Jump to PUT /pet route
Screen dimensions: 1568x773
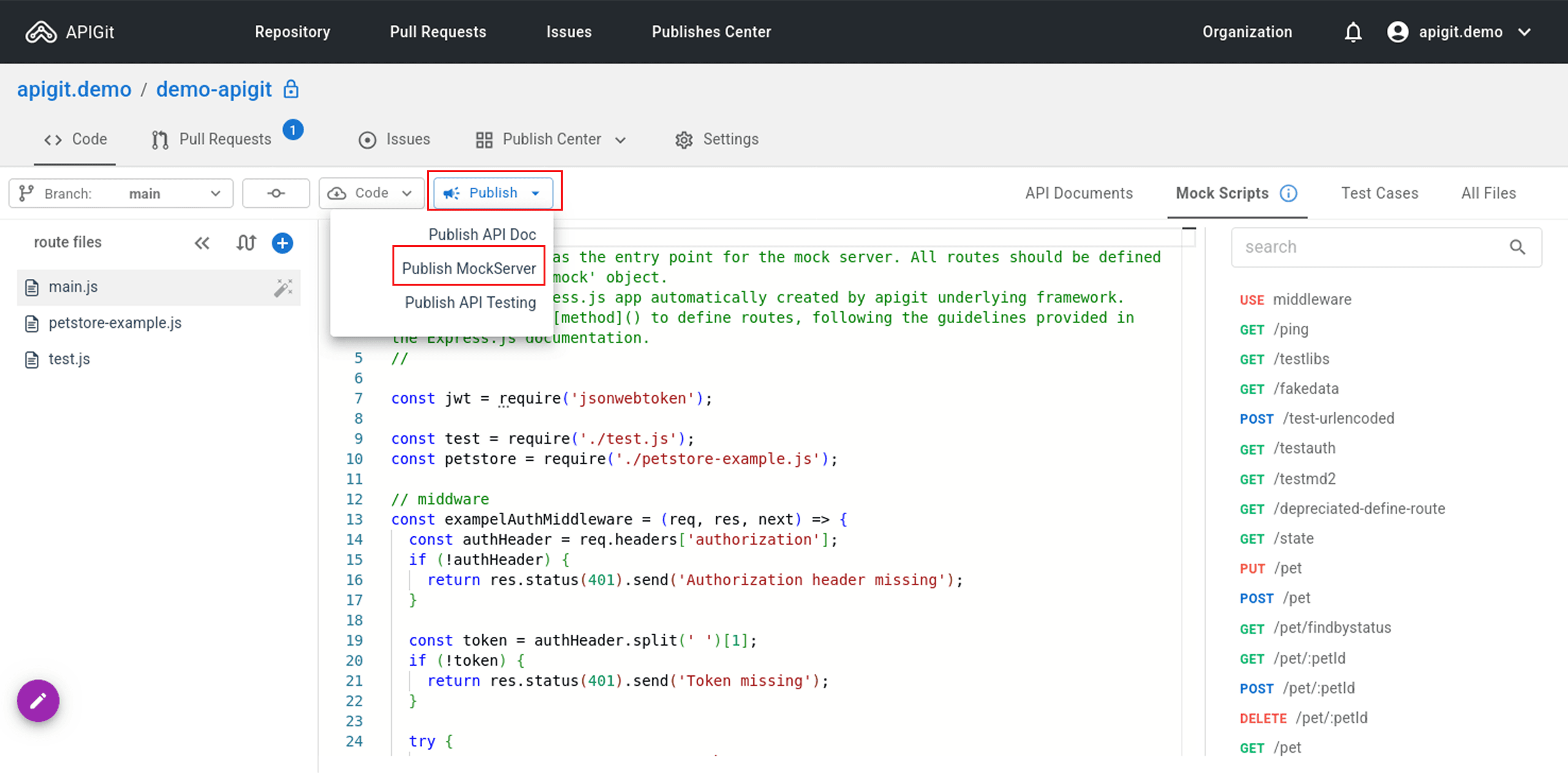point(1270,568)
